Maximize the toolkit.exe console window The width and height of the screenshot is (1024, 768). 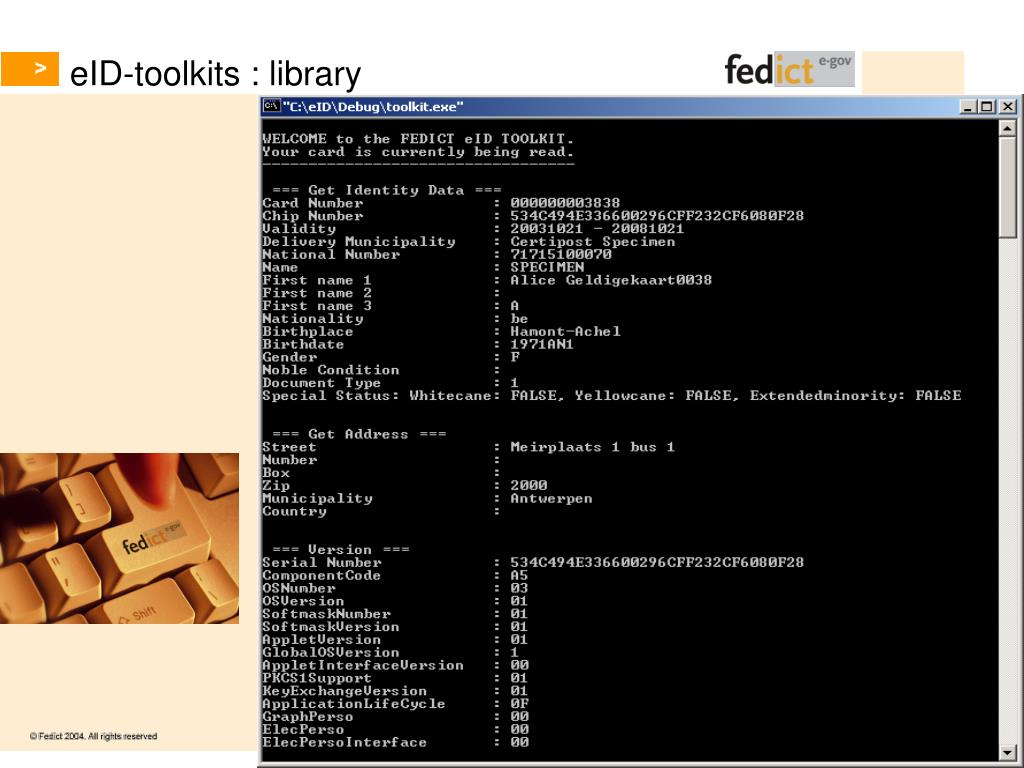point(986,106)
